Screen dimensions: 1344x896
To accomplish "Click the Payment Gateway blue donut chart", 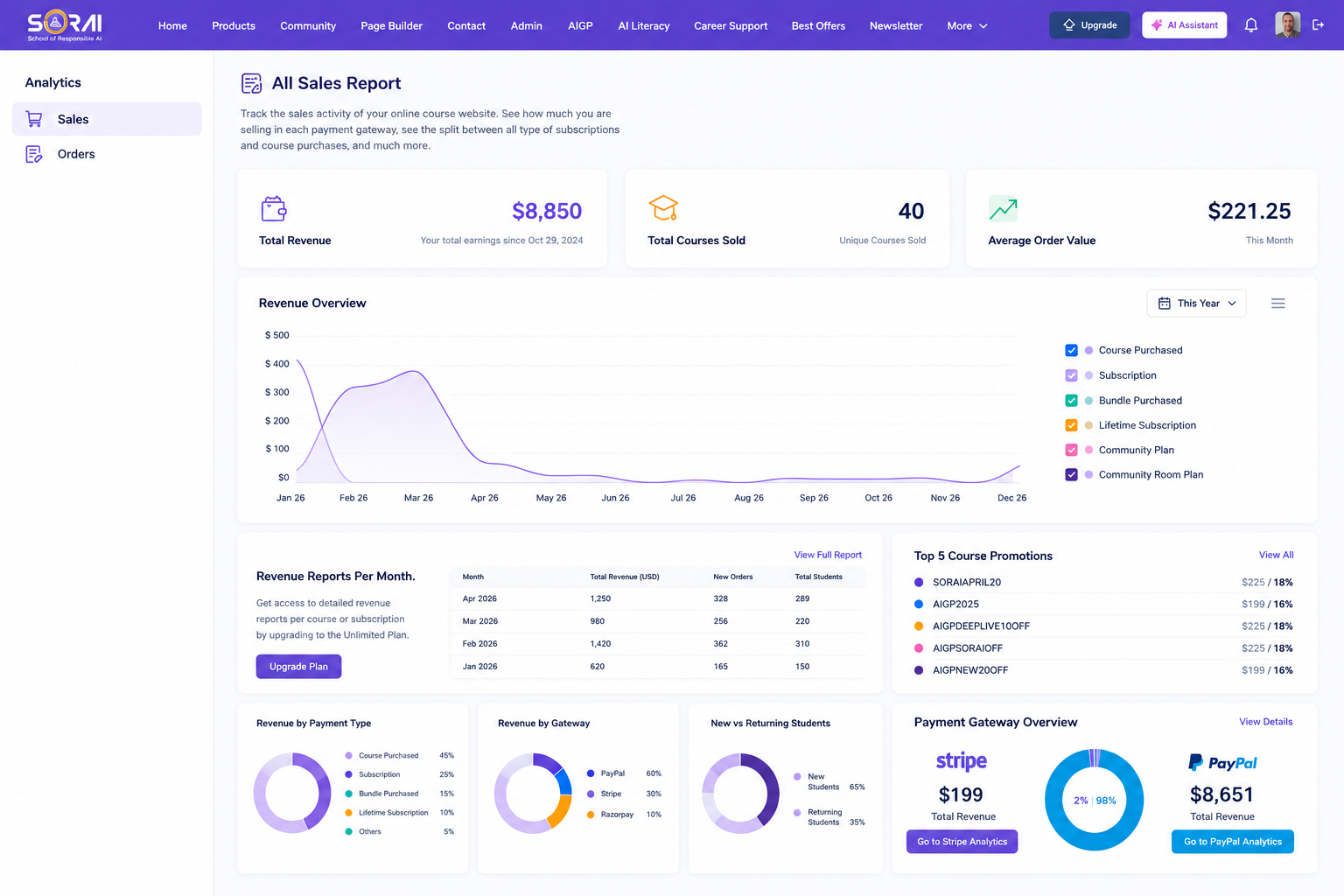I will (x=1094, y=800).
